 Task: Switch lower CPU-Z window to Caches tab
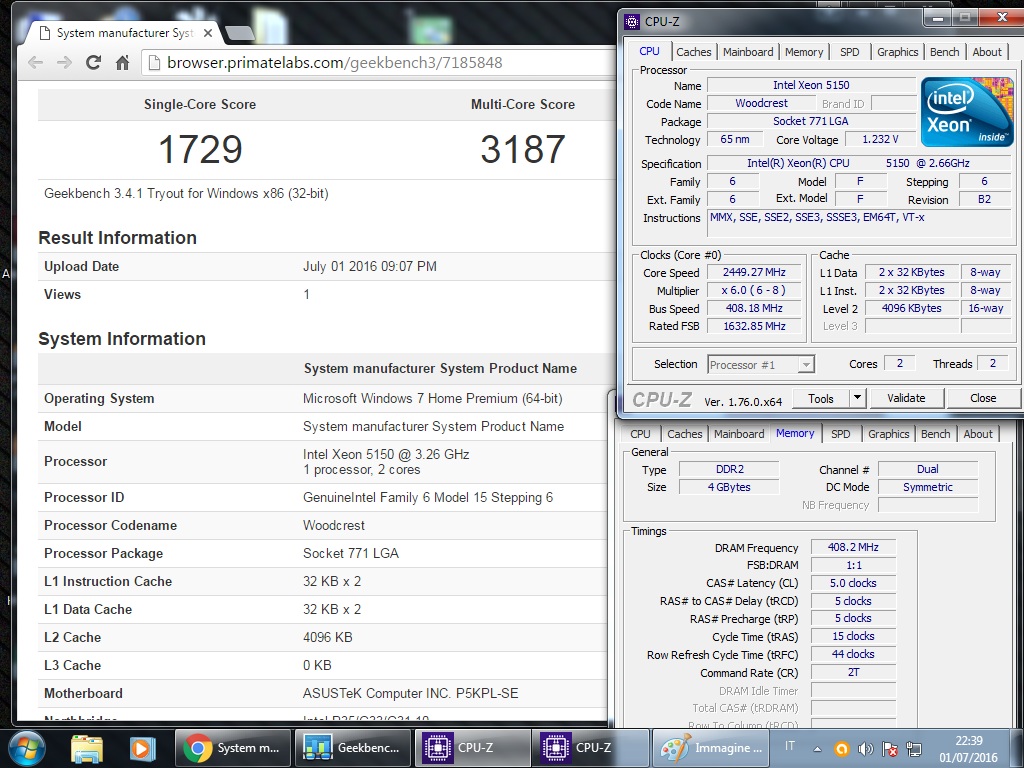(x=684, y=434)
